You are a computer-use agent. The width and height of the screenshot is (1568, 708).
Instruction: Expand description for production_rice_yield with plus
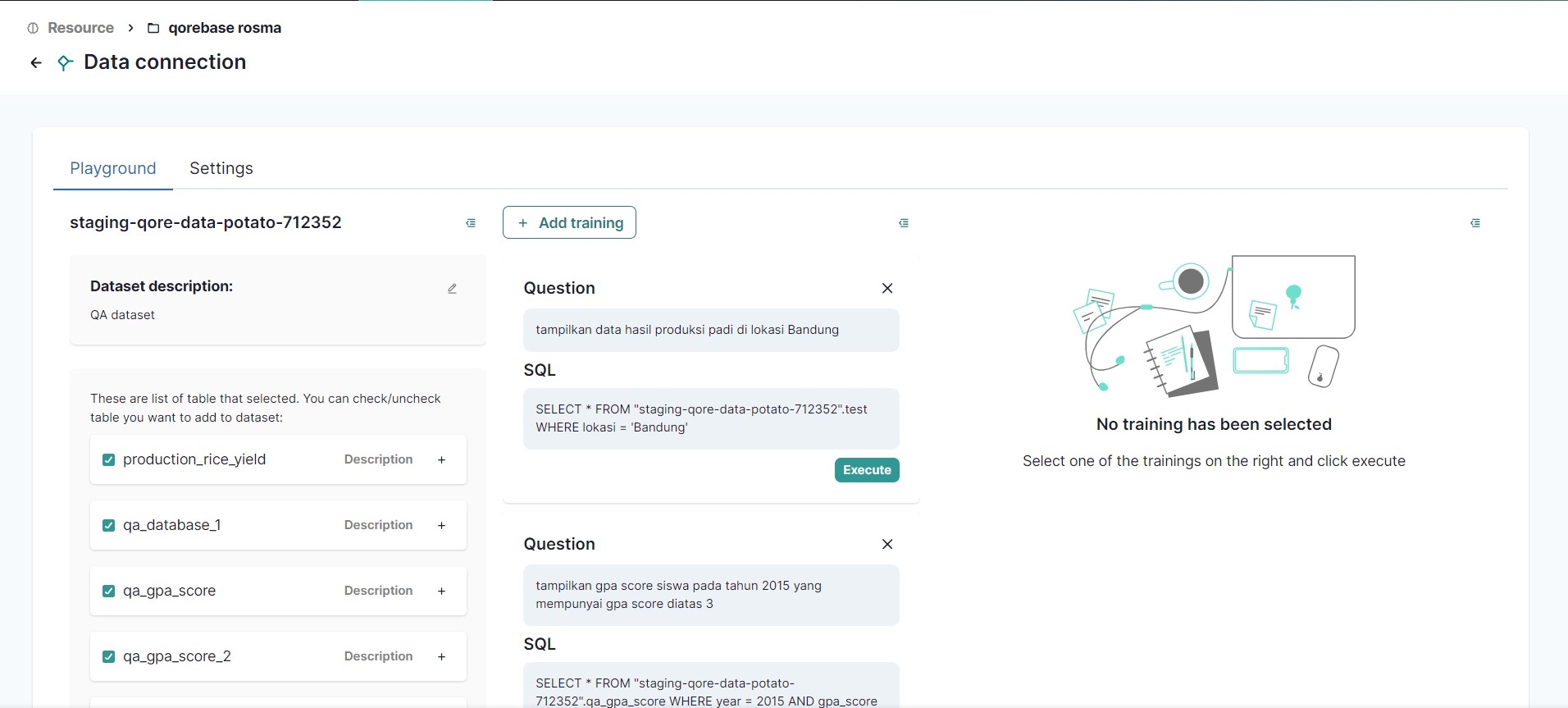tap(441, 459)
